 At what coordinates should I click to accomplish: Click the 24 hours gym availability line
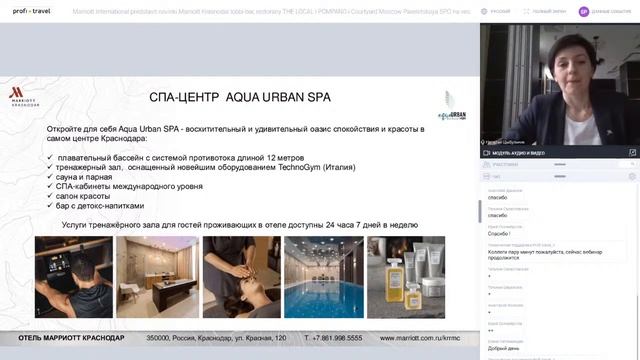pos(240,225)
